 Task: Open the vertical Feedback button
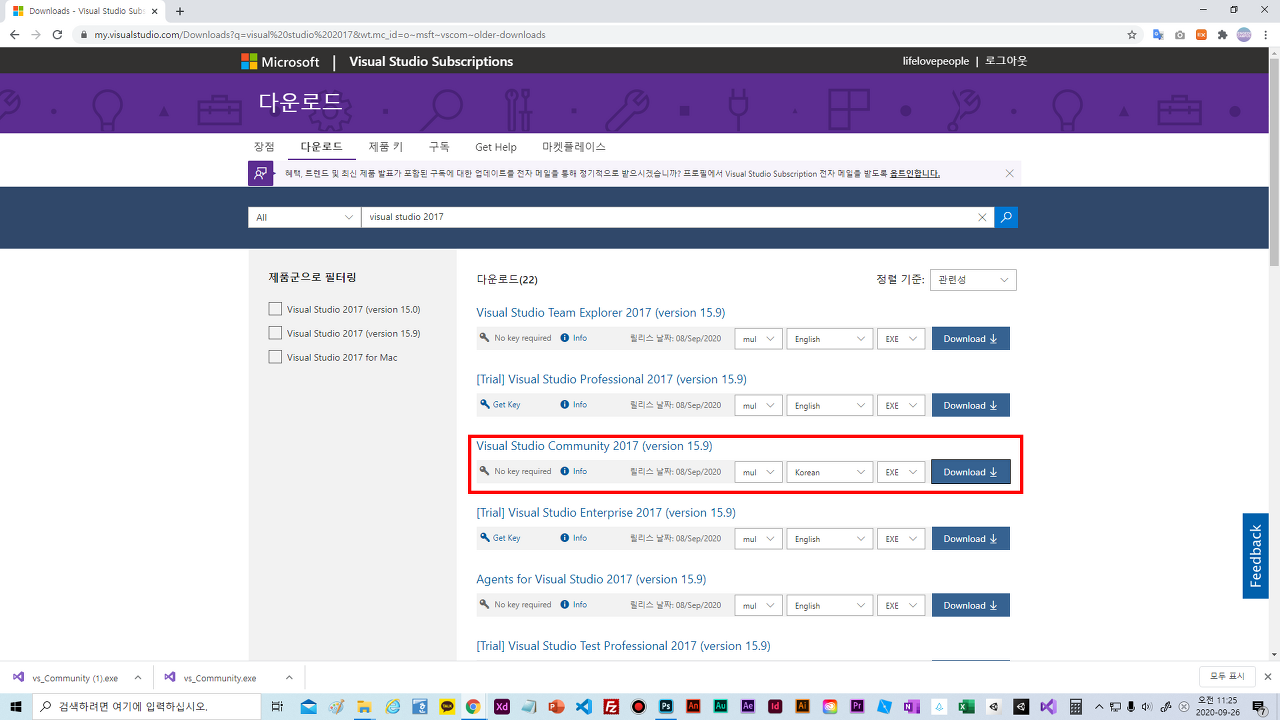1256,556
